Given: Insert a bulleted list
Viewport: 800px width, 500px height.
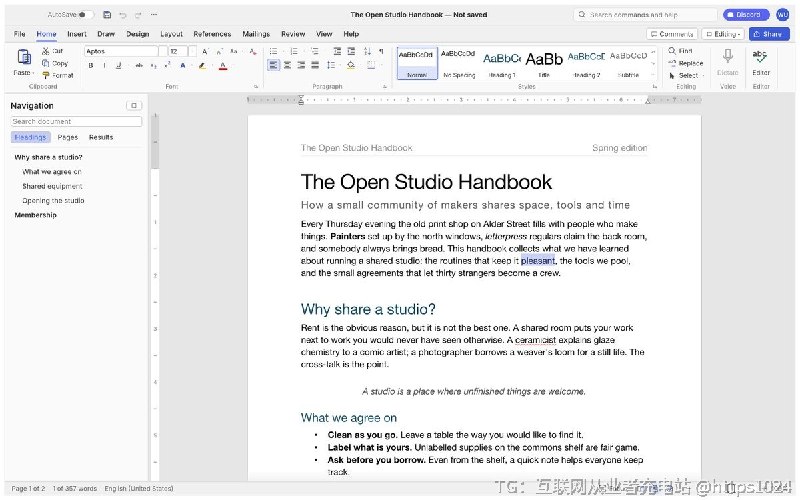Looking at the screenshot, I should pyautogui.click(x=273, y=52).
